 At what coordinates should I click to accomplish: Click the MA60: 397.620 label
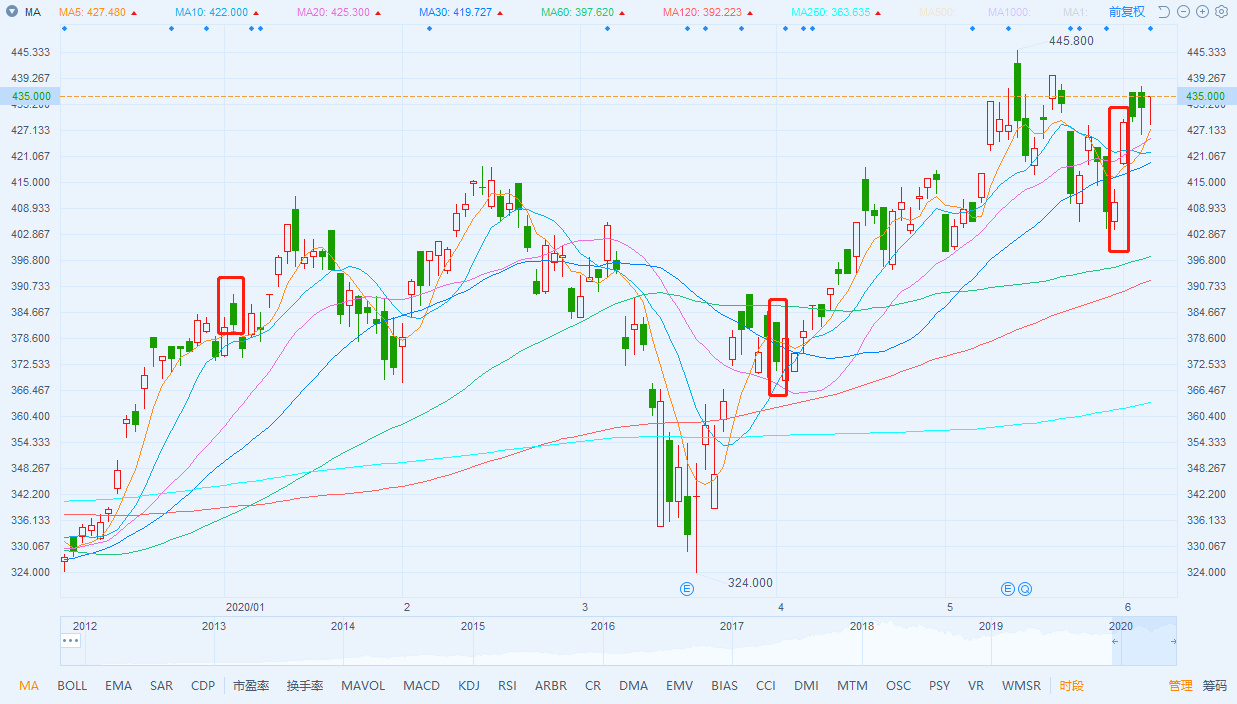coord(577,12)
